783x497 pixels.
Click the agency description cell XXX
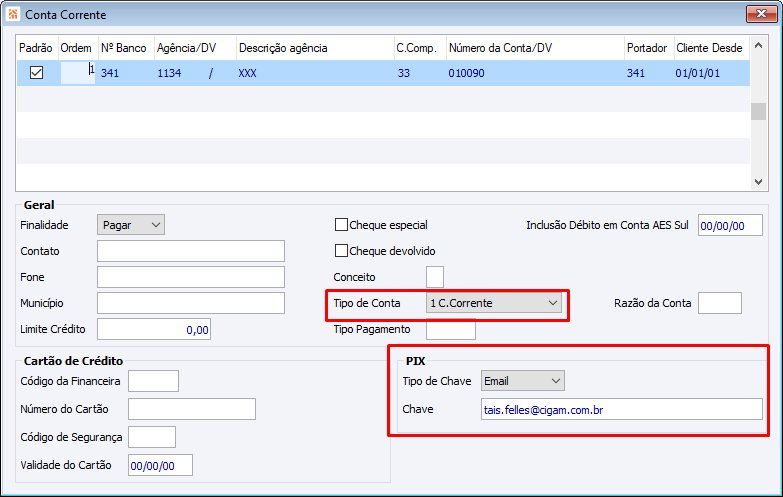coord(247,73)
